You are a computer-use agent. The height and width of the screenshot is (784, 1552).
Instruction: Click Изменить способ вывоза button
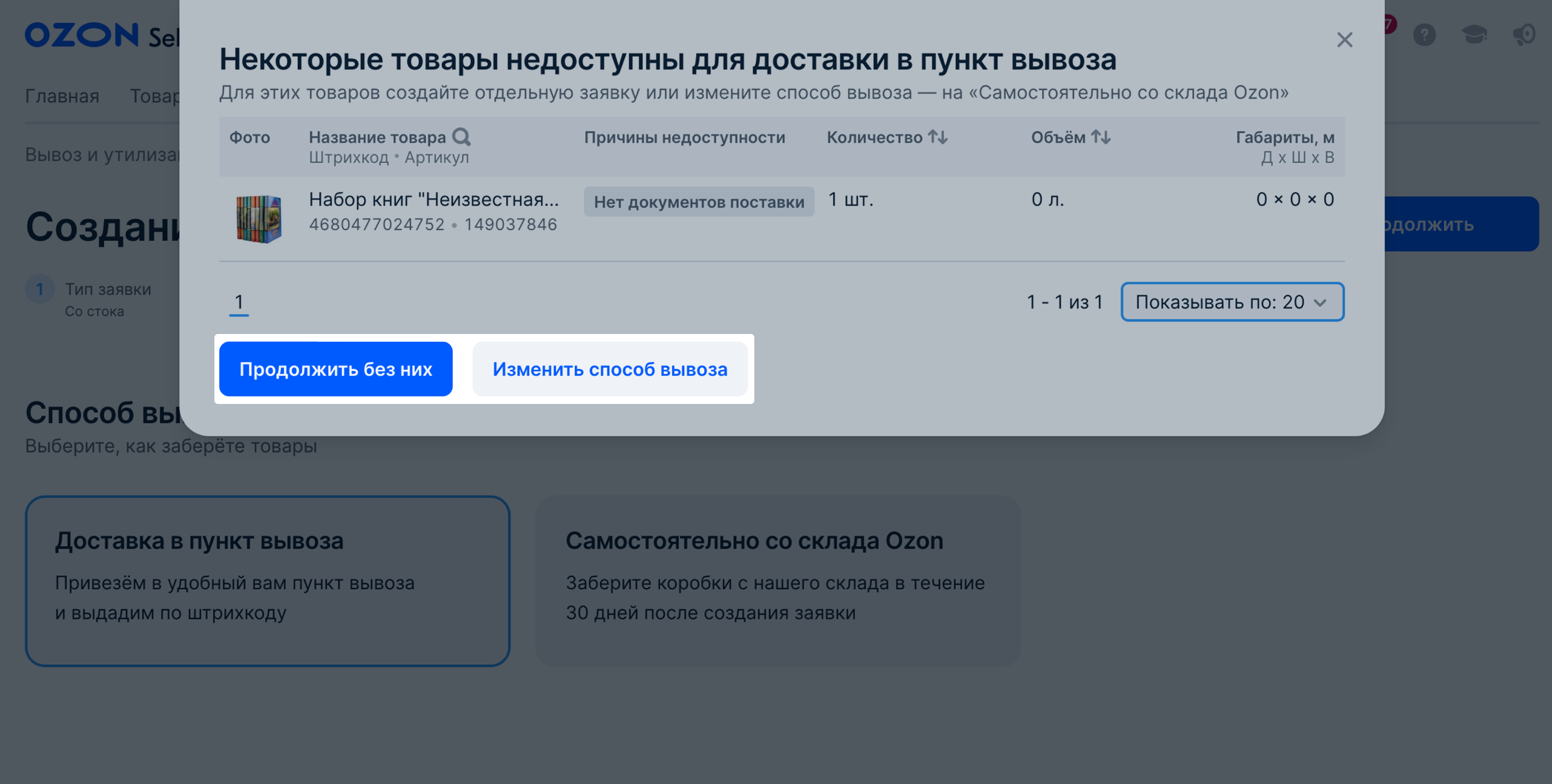click(610, 369)
